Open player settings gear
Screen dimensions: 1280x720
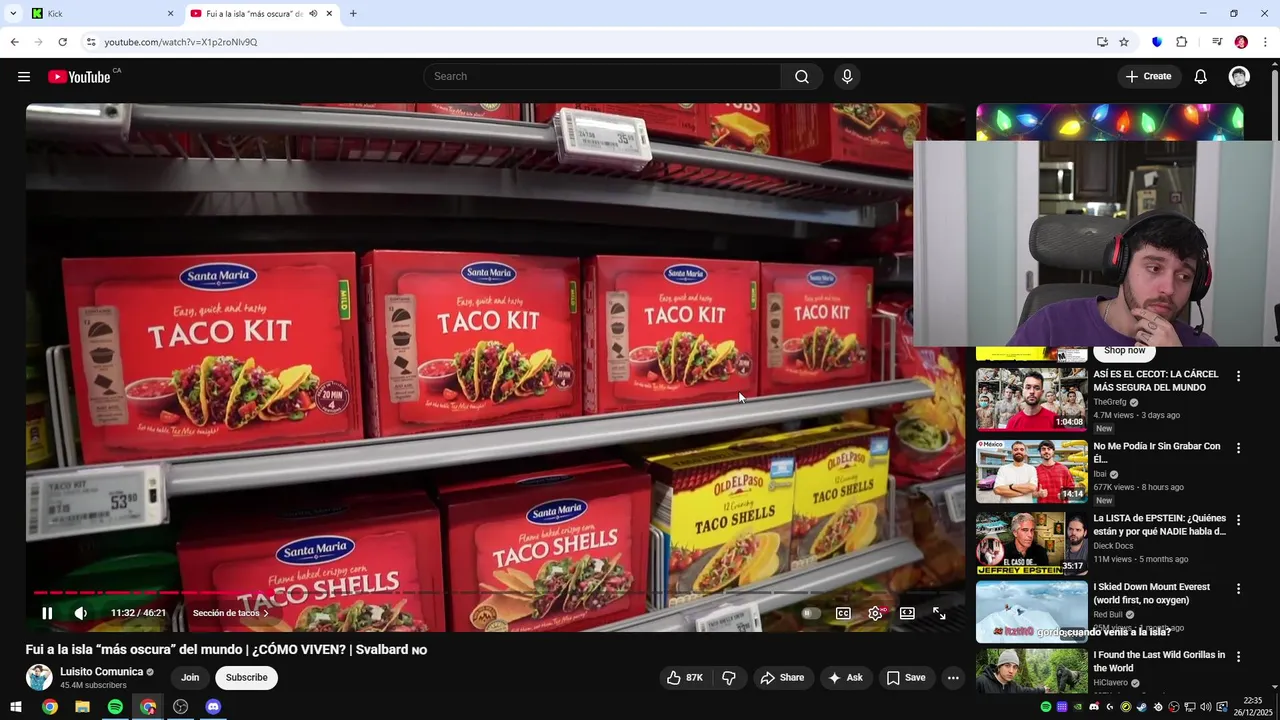[875, 613]
